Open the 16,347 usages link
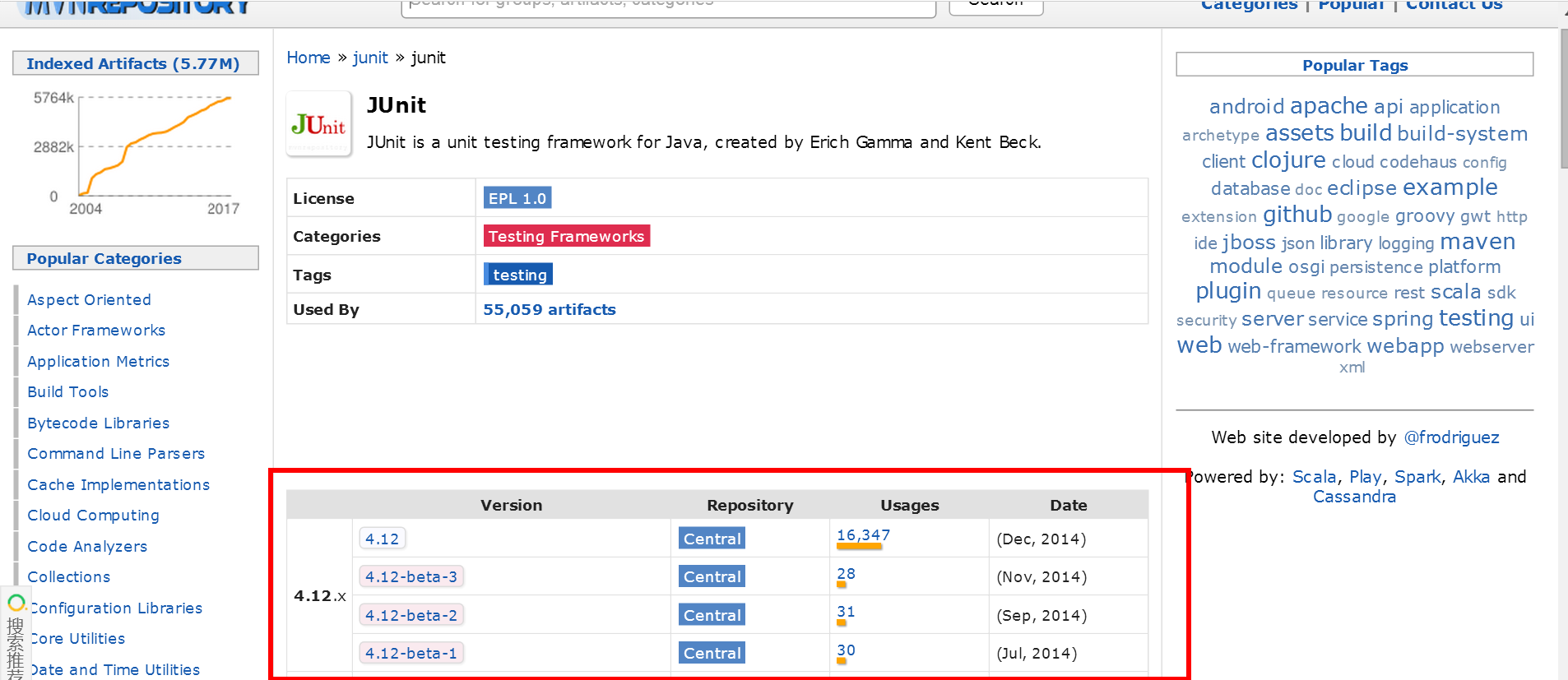 click(x=863, y=535)
